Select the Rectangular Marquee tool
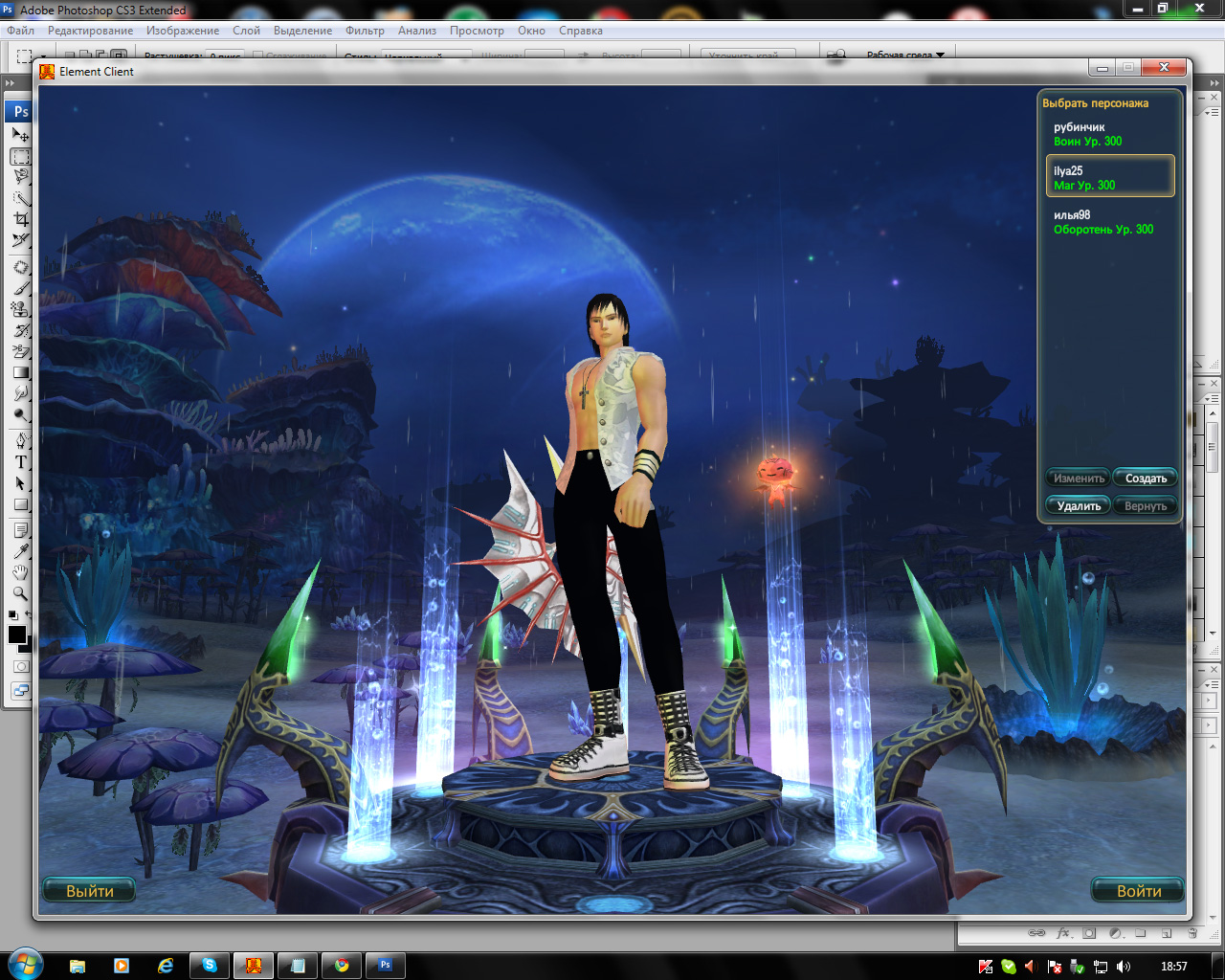This screenshot has height=980, width=1225. [x=20, y=157]
